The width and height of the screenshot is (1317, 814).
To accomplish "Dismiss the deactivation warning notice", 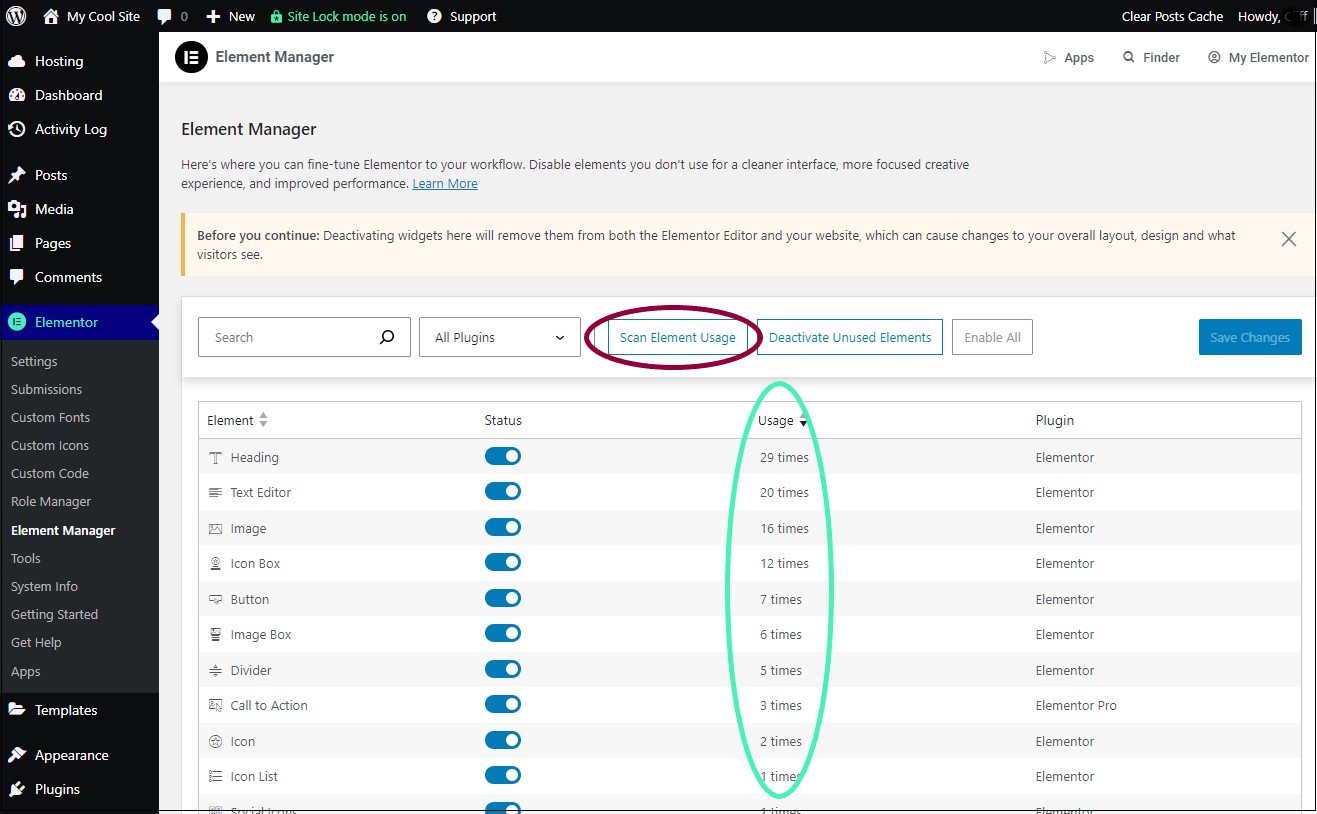I will 1288,239.
